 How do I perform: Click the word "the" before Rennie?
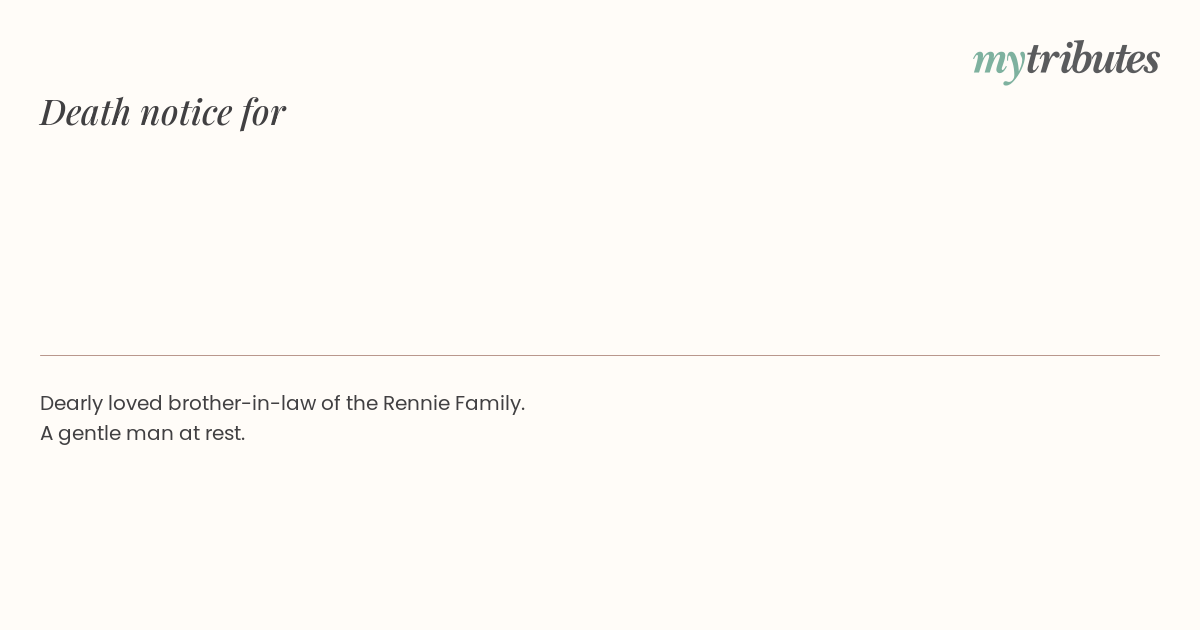tap(362, 403)
